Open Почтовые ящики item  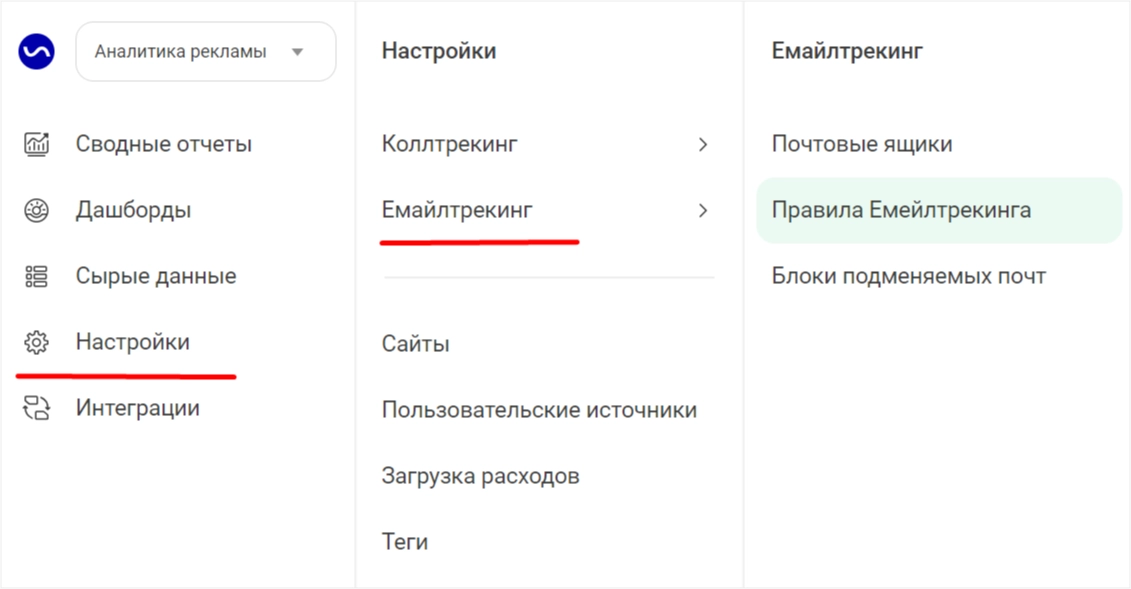(862, 144)
